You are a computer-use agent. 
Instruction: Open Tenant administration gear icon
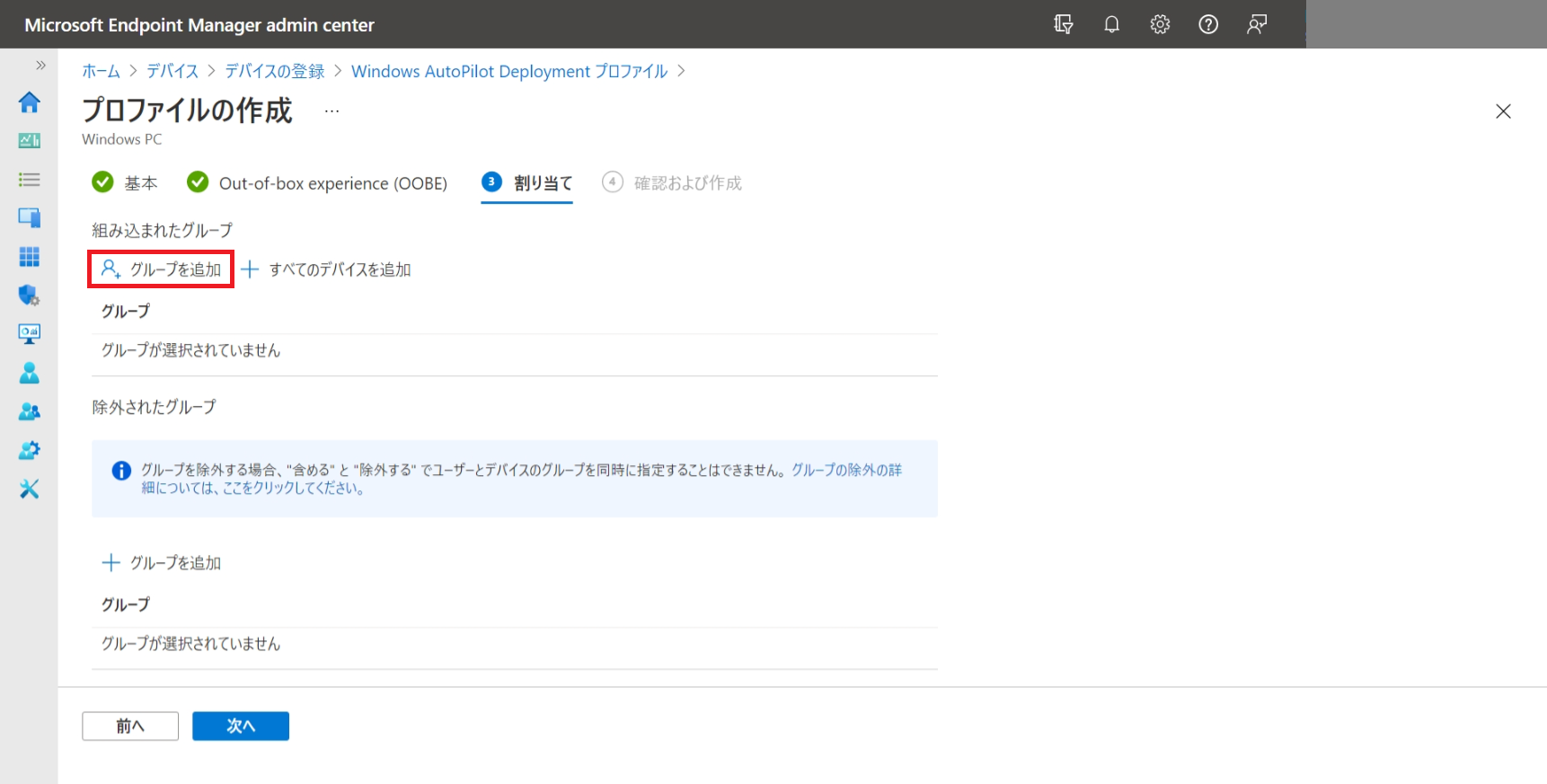(x=29, y=450)
